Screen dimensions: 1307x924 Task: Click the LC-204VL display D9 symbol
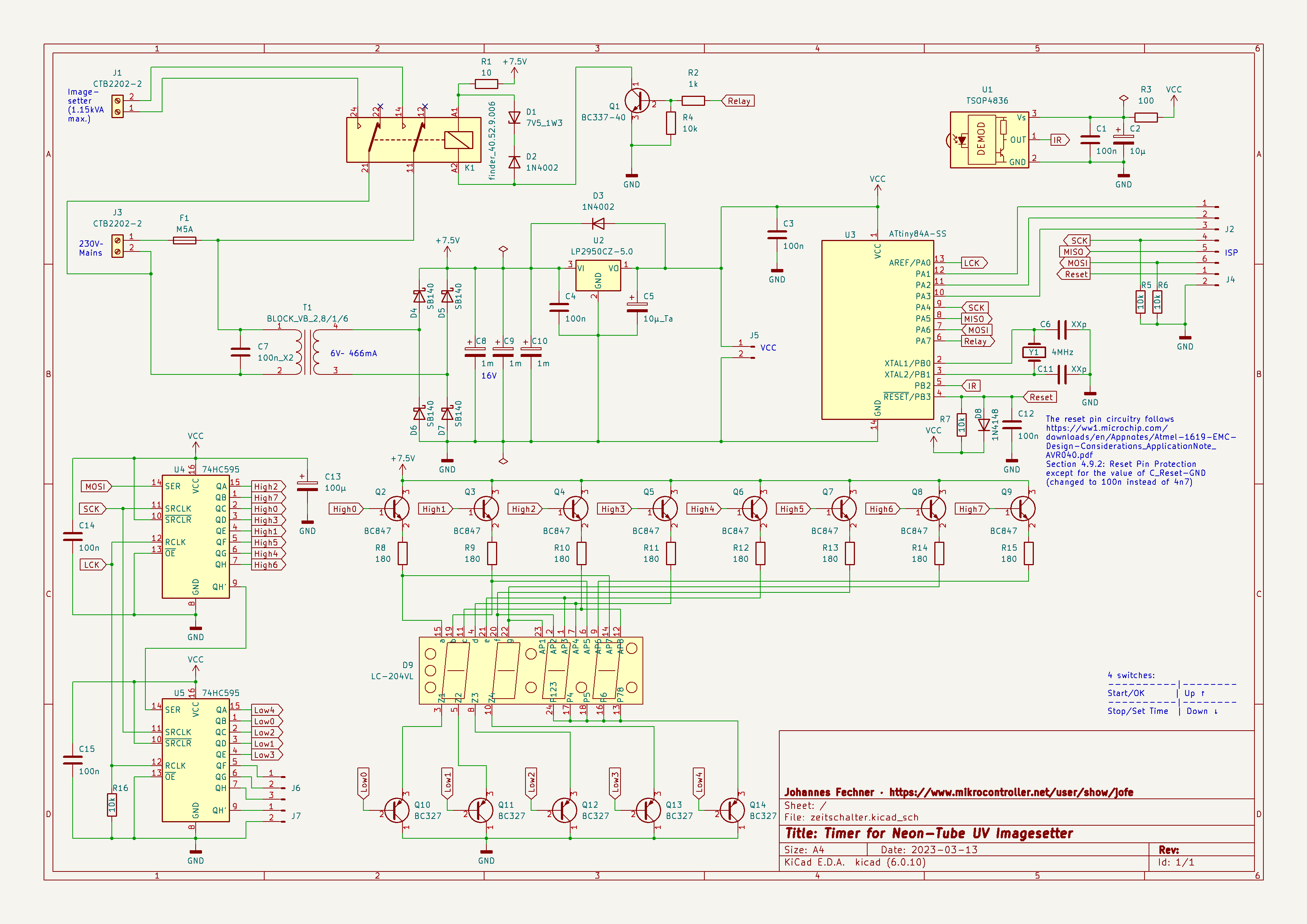tap(531, 670)
